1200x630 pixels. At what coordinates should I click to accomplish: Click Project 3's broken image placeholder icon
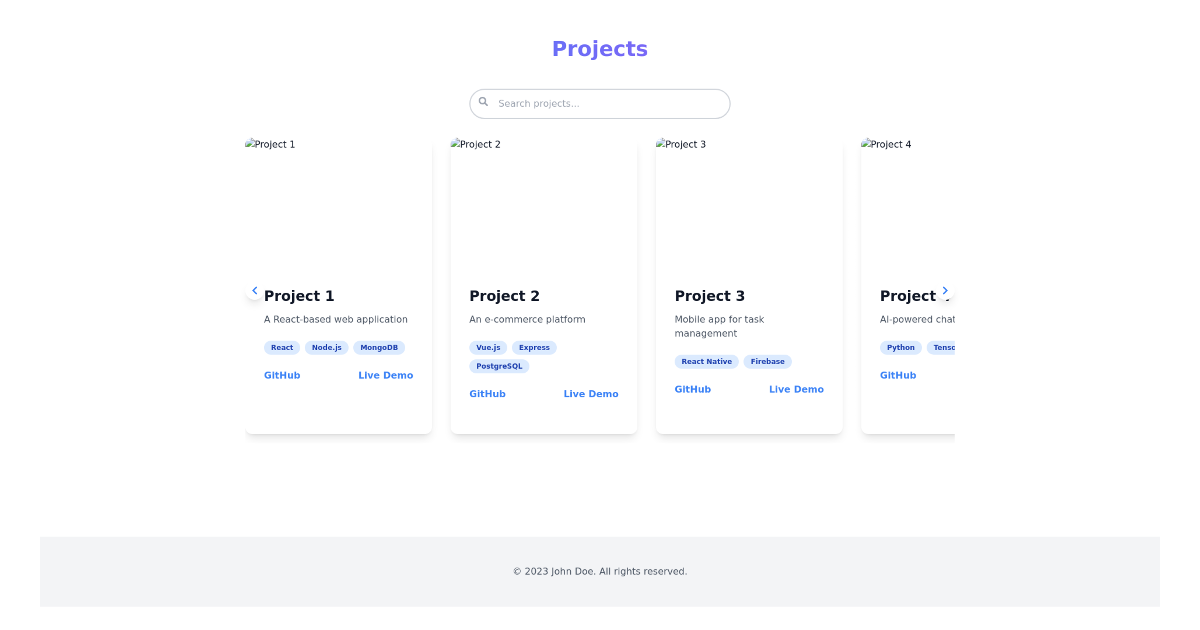pyautogui.click(x=661, y=143)
